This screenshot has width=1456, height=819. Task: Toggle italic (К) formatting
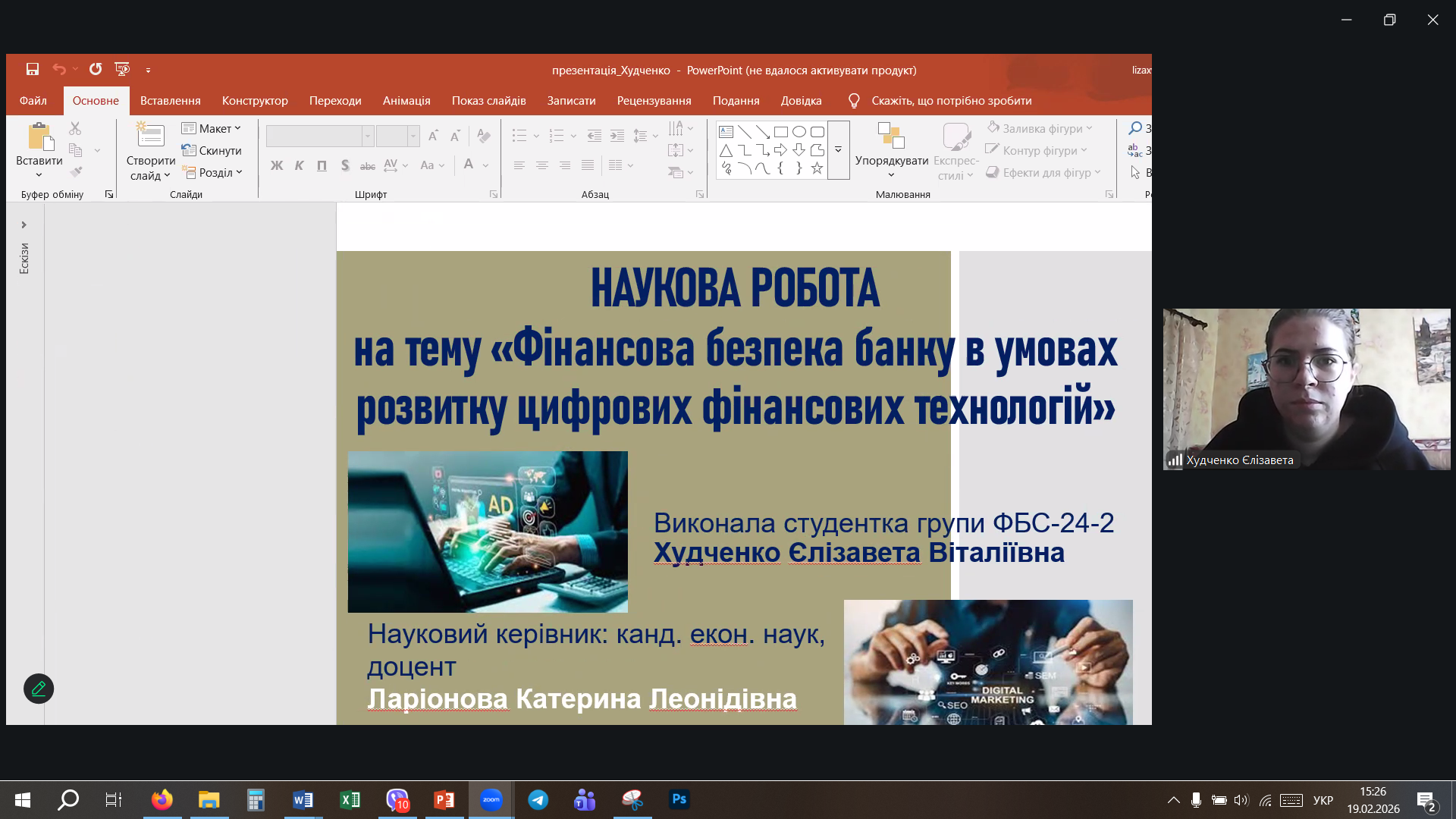tap(300, 165)
